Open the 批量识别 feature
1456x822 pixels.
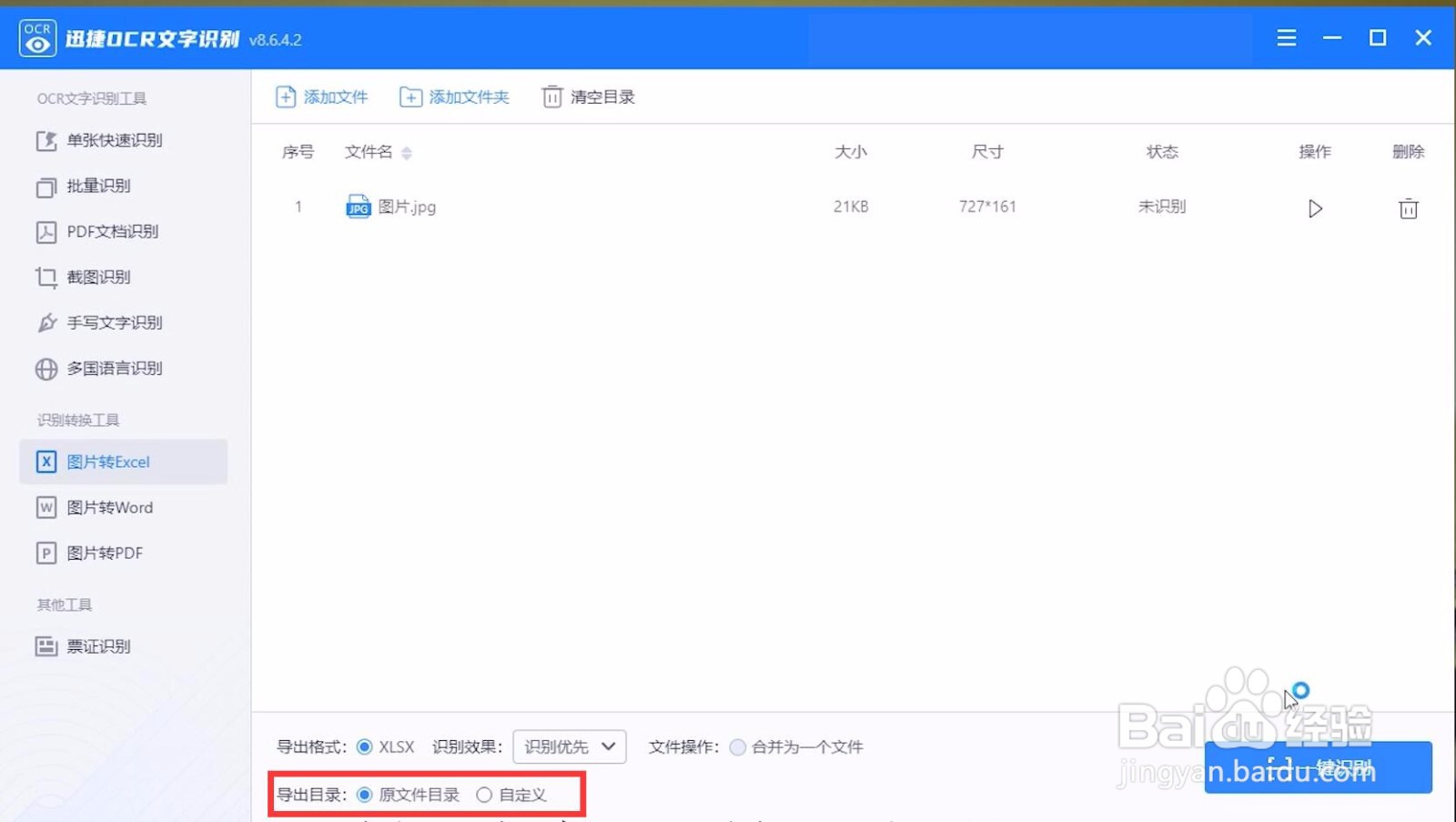pyautogui.click(x=100, y=186)
